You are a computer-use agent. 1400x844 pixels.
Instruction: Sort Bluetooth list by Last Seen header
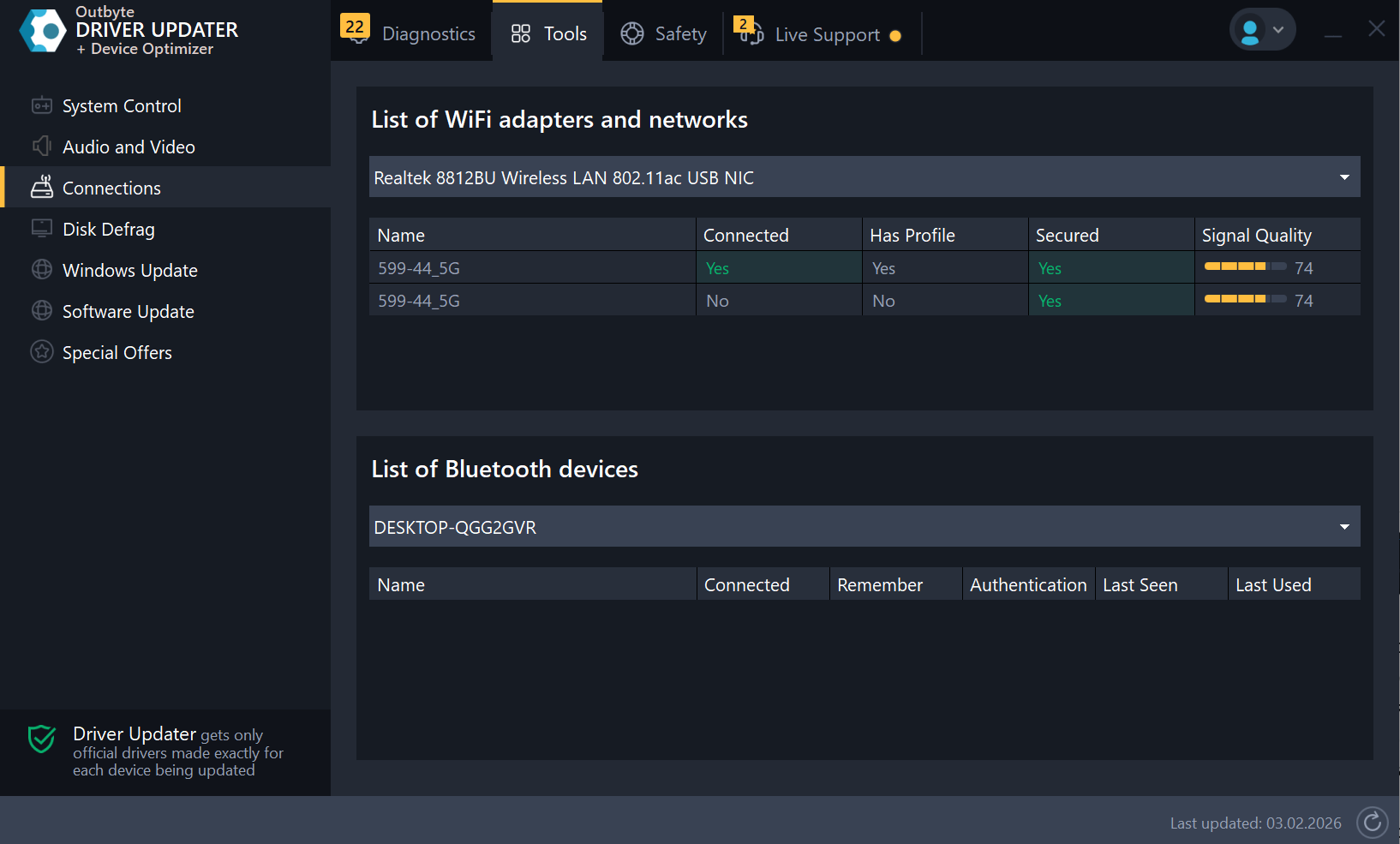click(1140, 584)
